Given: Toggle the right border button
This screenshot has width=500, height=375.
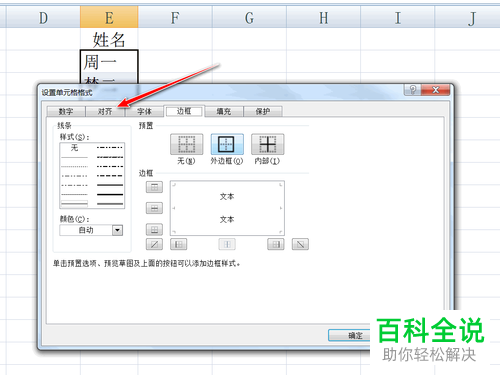Looking at the screenshot, I should coord(276,244).
